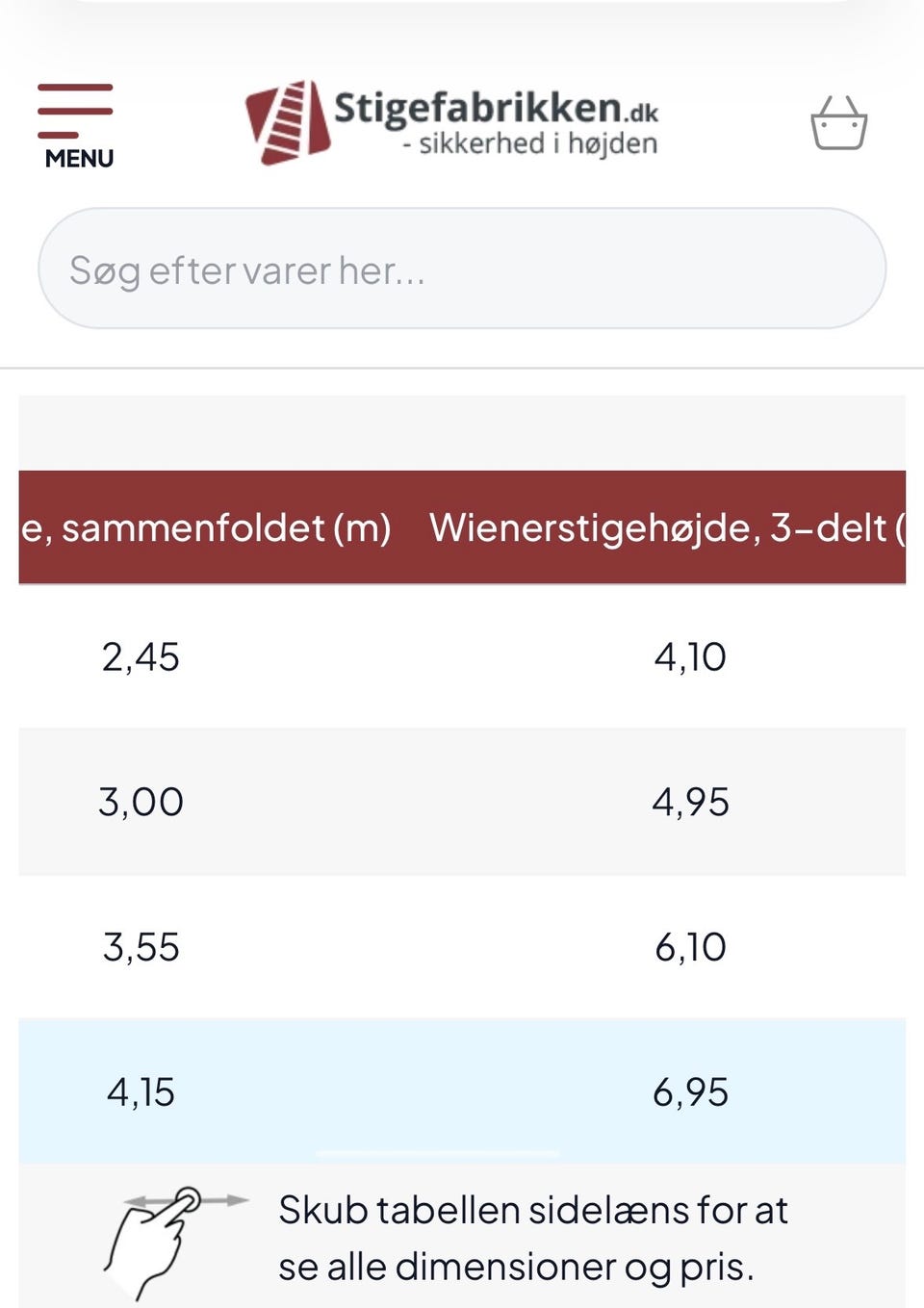Open the hamburger menu icon
The width and height of the screenshot is (924, 1308).
pos(75,110)
